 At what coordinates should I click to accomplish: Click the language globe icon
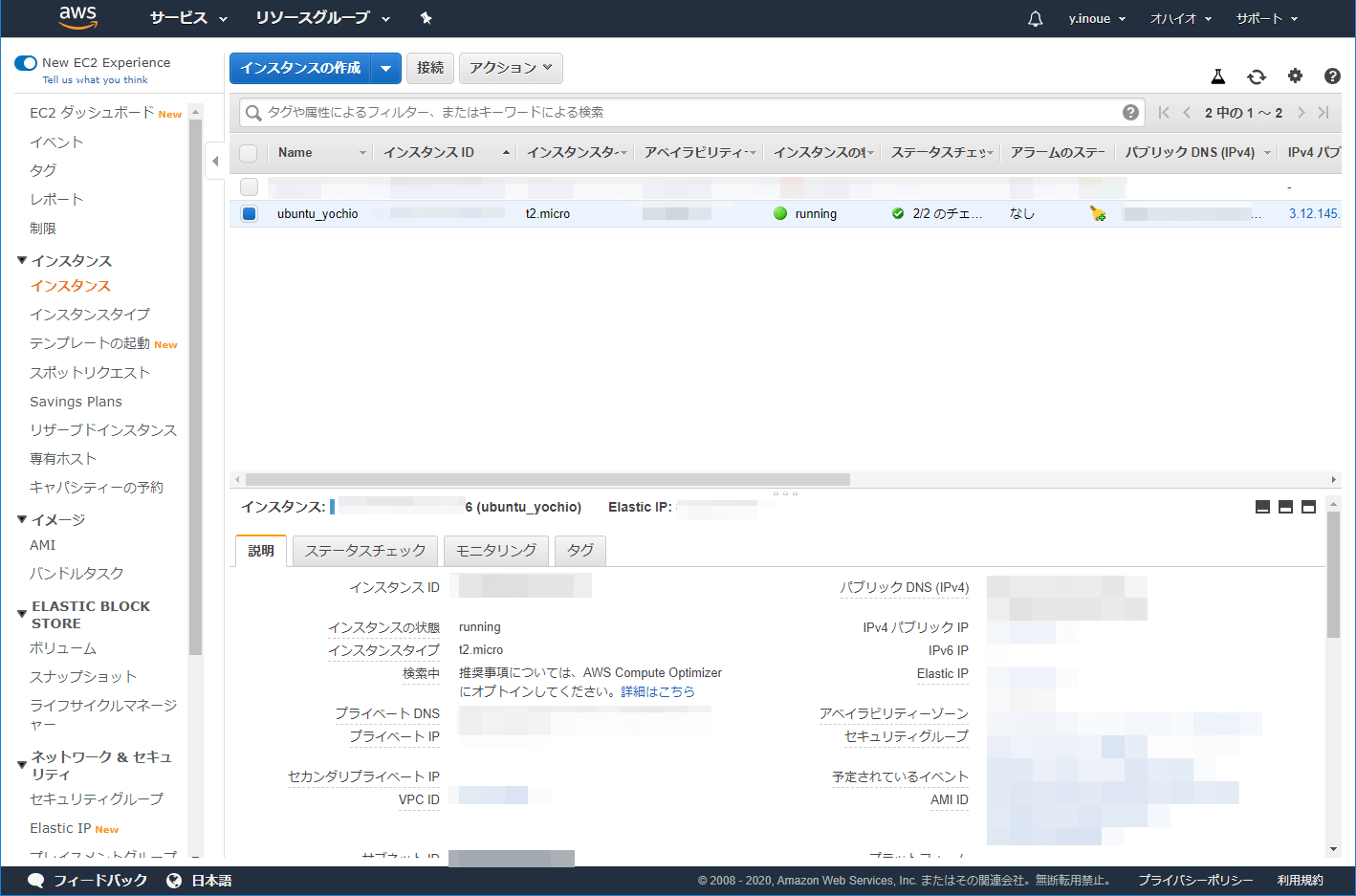174,880
